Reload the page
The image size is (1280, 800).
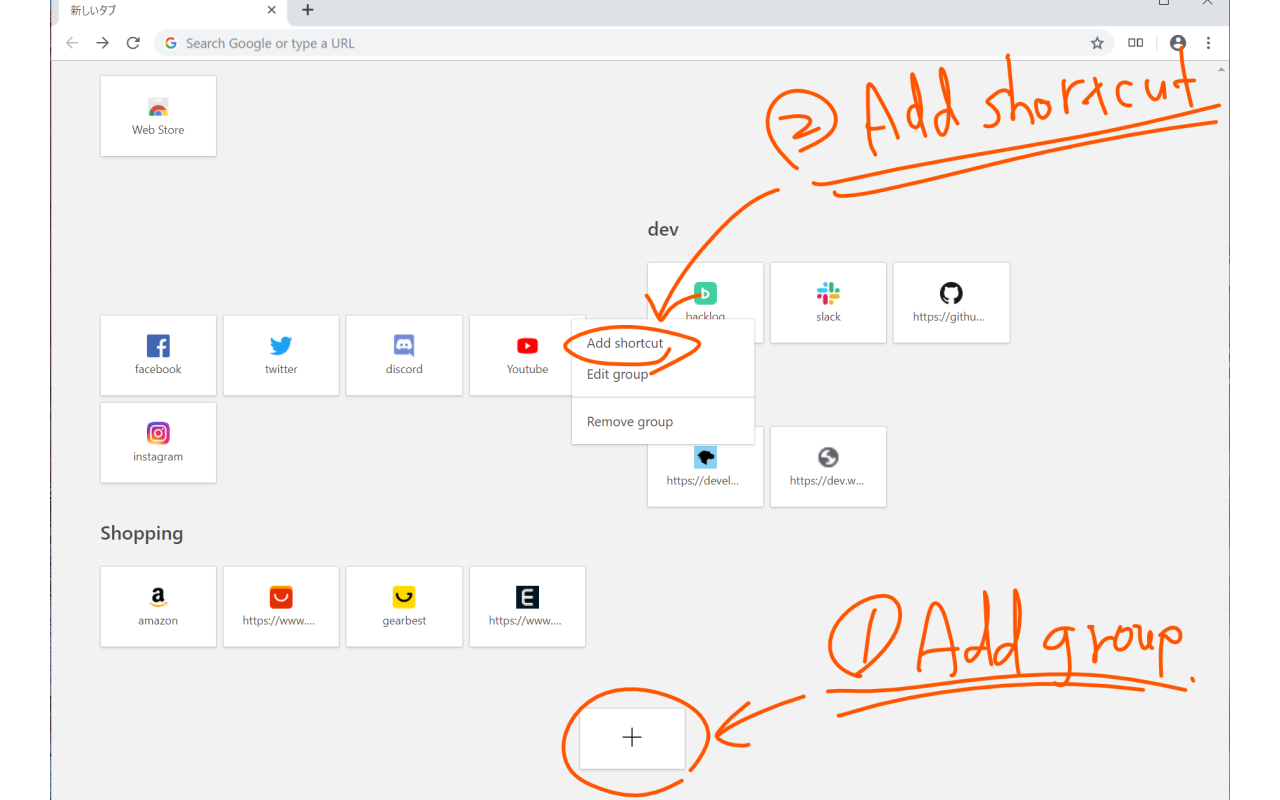click(x=133, y=43)
